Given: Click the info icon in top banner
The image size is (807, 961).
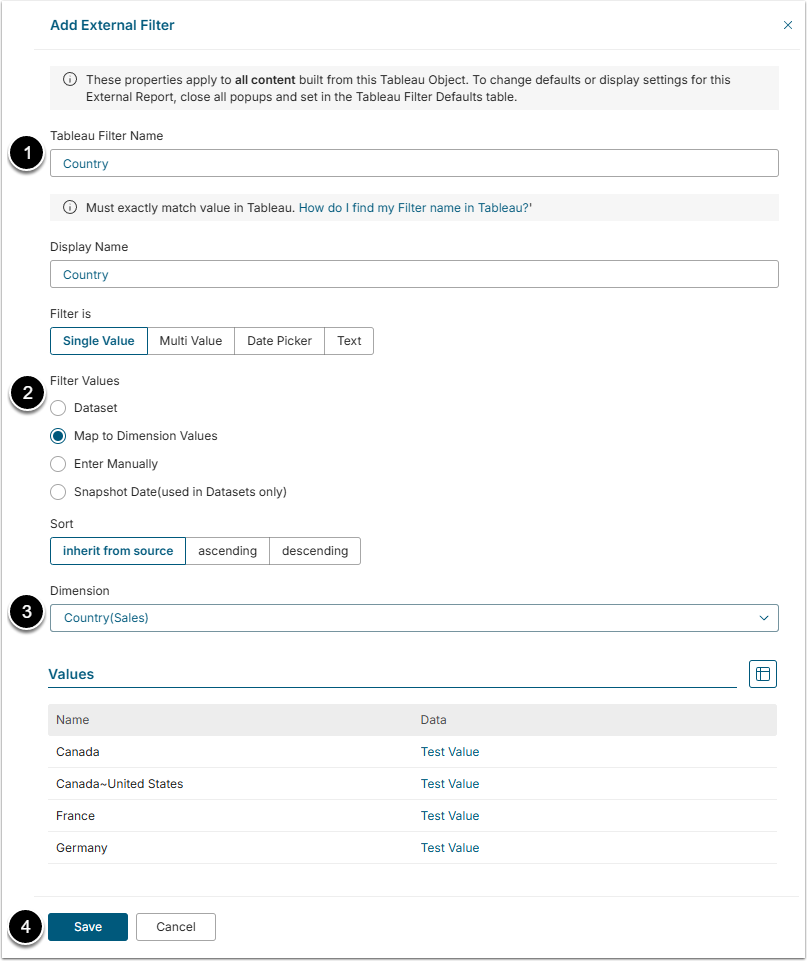Looking at the screenshot, I should pyautogui.click(x=70, y=79).
